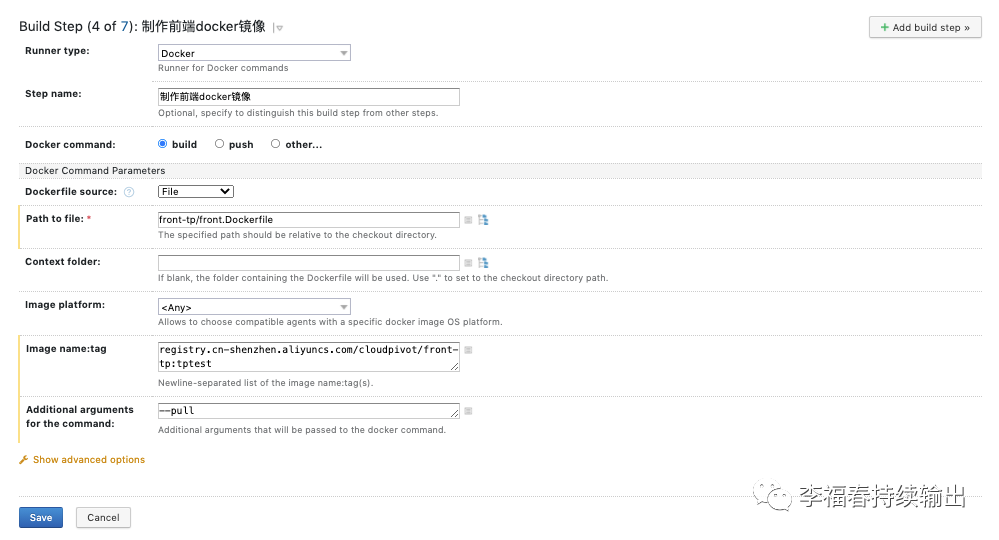Click Add build step button
This screenshot has width=999, height=540.
pyautogui.click(x=925, y=27)
